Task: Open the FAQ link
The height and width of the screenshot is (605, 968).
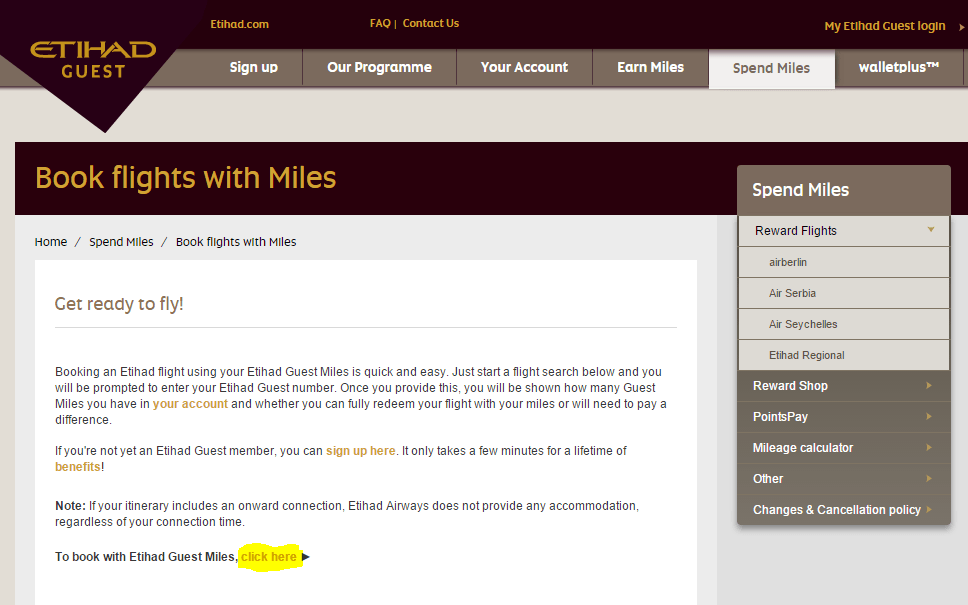Action: pyautogui.click(x=380, y=23)
